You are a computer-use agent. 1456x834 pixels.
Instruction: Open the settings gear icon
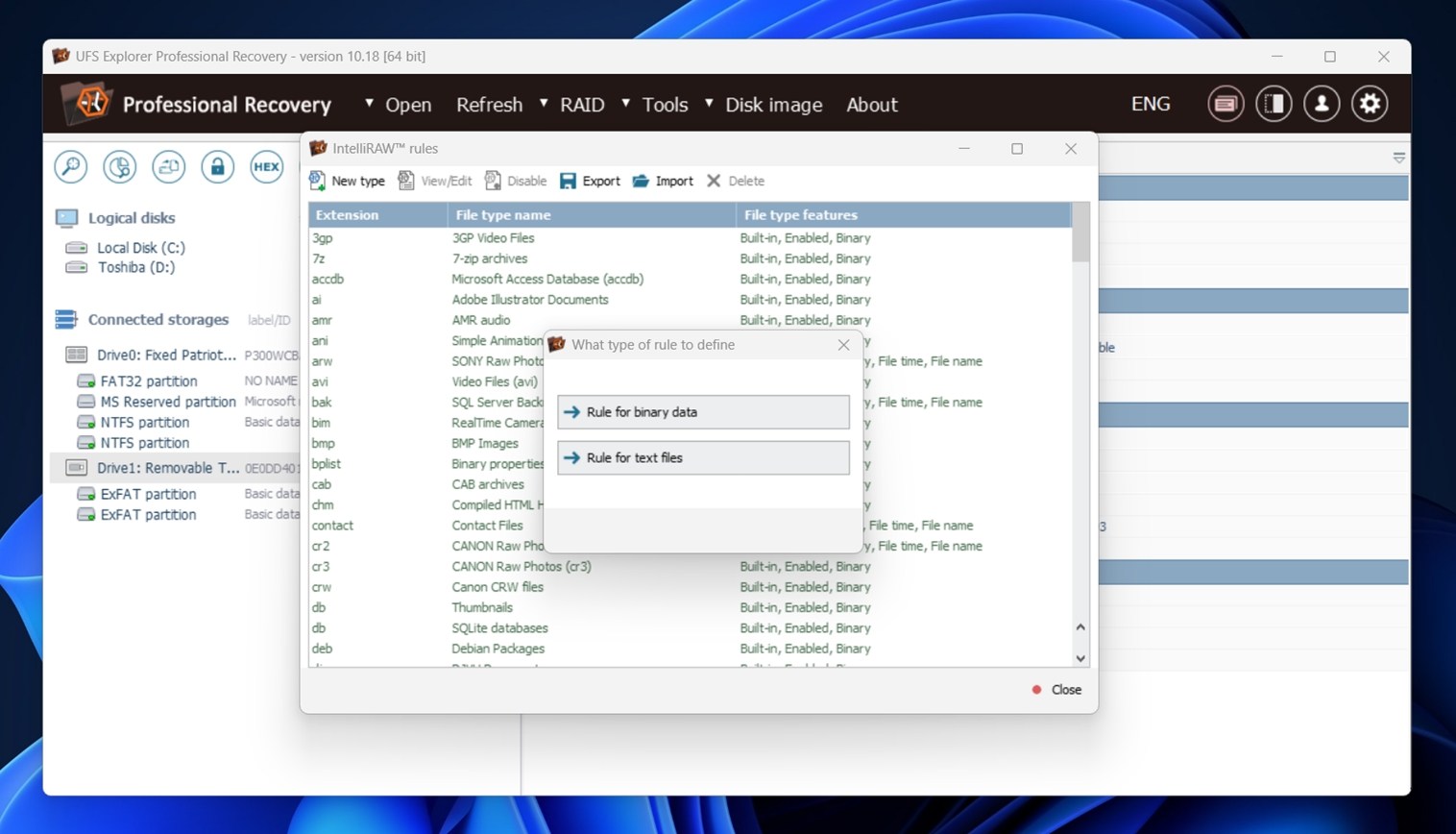[x=1370, y=104]
